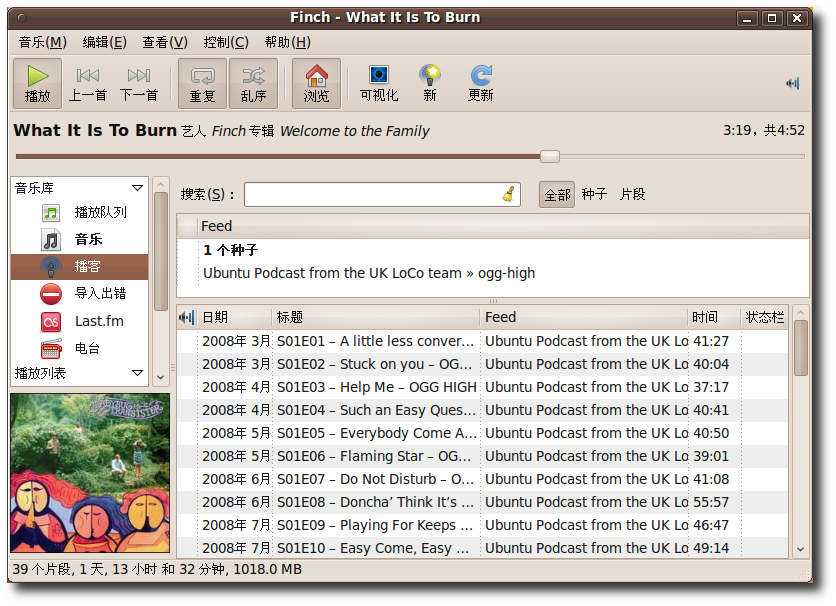Click the green Play button

[x=37, y=84]
